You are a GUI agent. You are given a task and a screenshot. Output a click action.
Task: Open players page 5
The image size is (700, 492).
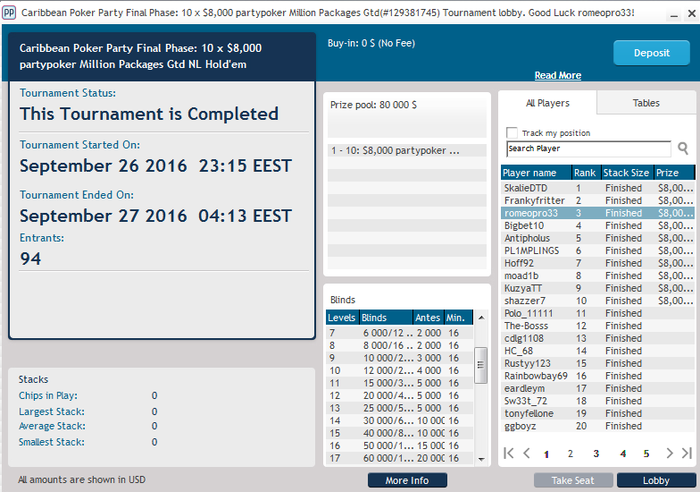point(646,454)
